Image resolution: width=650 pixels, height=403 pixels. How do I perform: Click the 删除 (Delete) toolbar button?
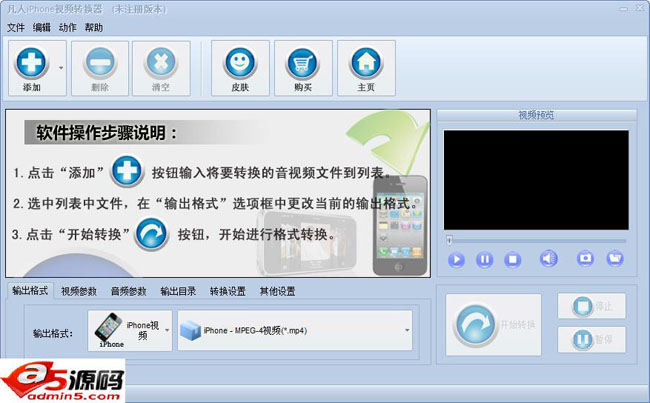tap(100, 68)
